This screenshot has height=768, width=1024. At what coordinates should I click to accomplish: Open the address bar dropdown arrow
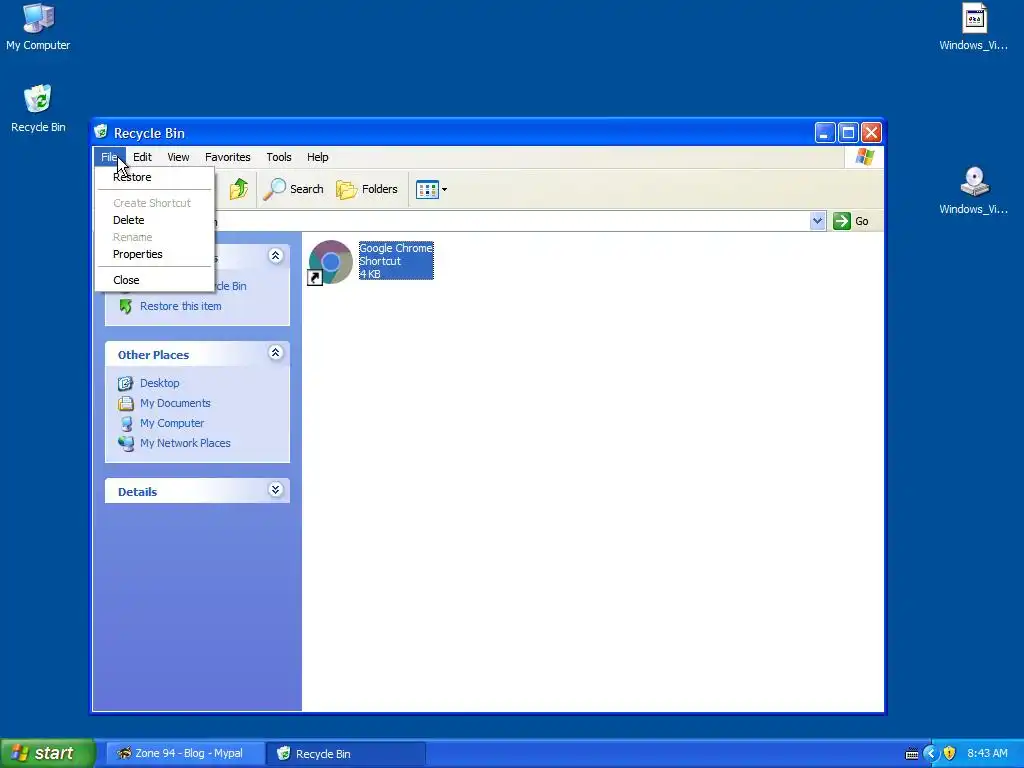pyautogui.click(x=817, y=221)
